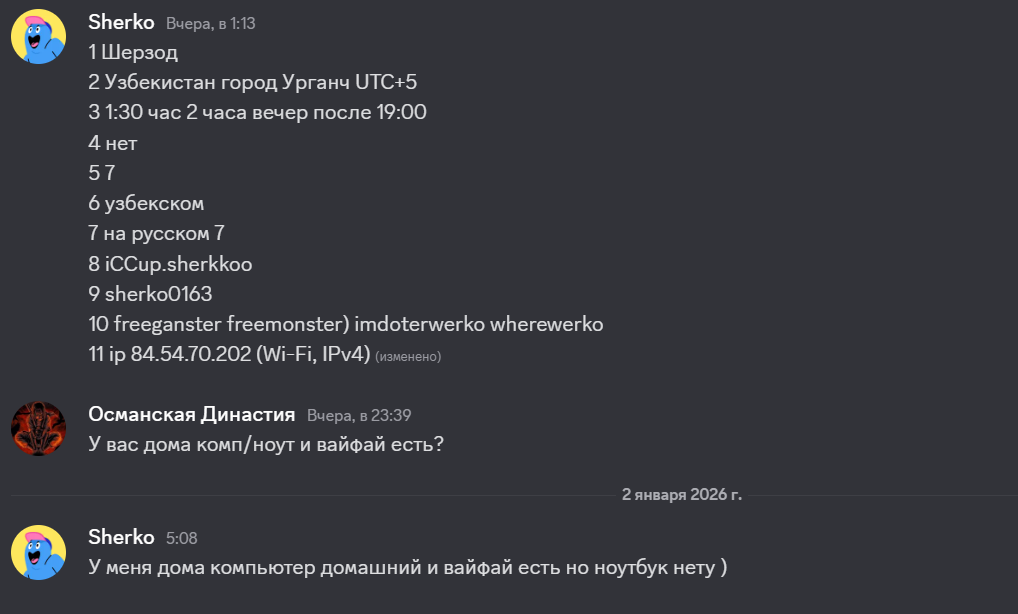
Task: Click the "6 узбекском" line
Action: tap(146, 203)
